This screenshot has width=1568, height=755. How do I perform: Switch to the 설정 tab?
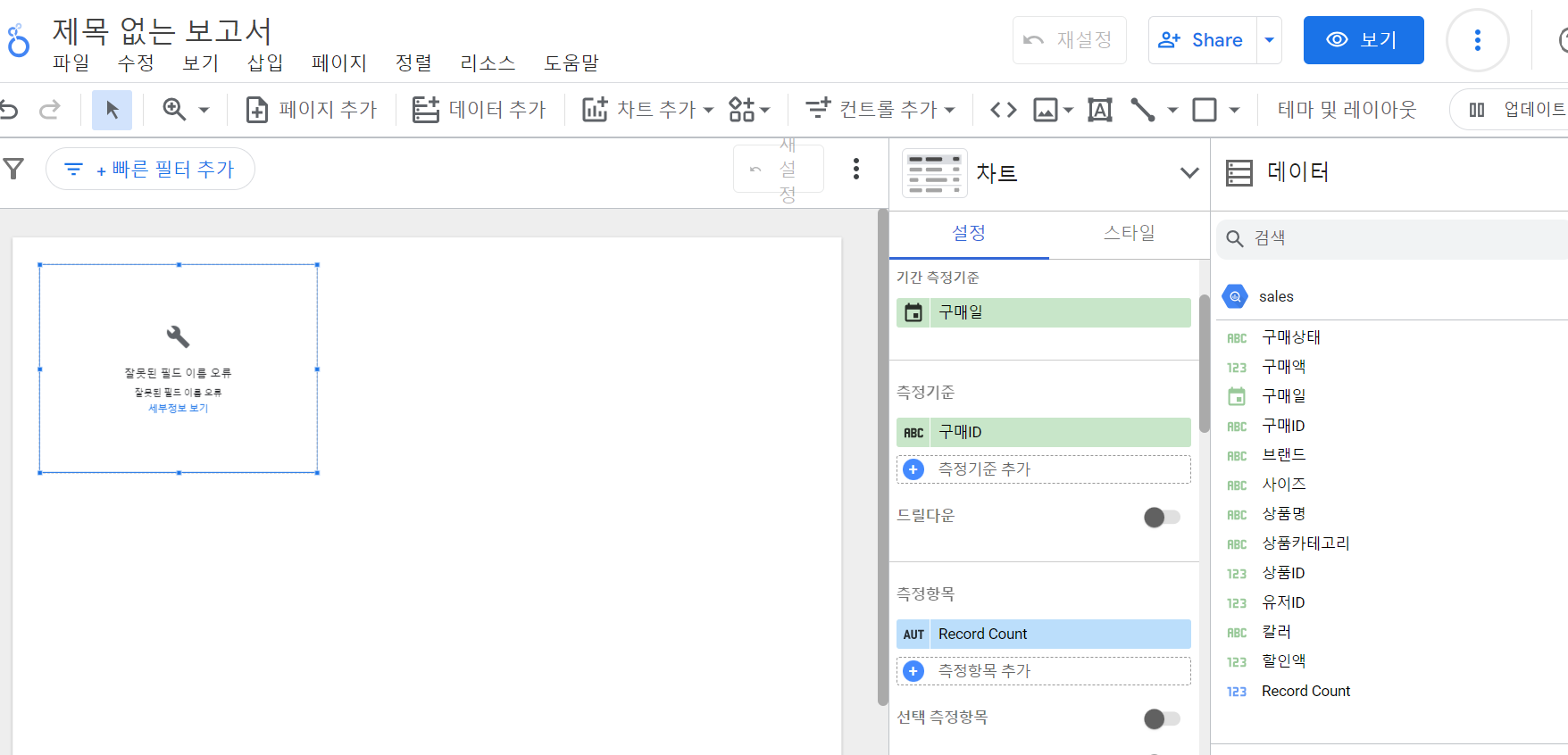pos(969,233)
